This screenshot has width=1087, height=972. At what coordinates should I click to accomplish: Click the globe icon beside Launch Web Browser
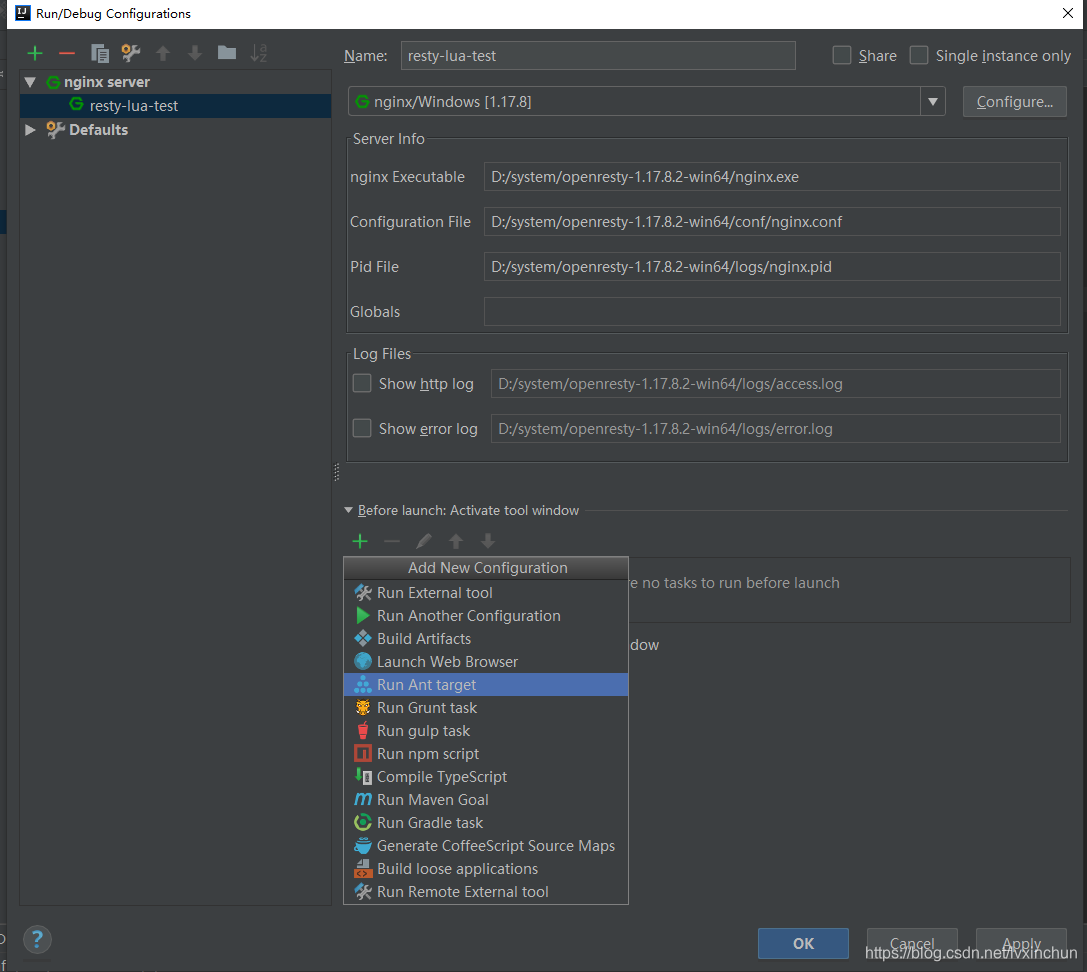tap(363, 661)
